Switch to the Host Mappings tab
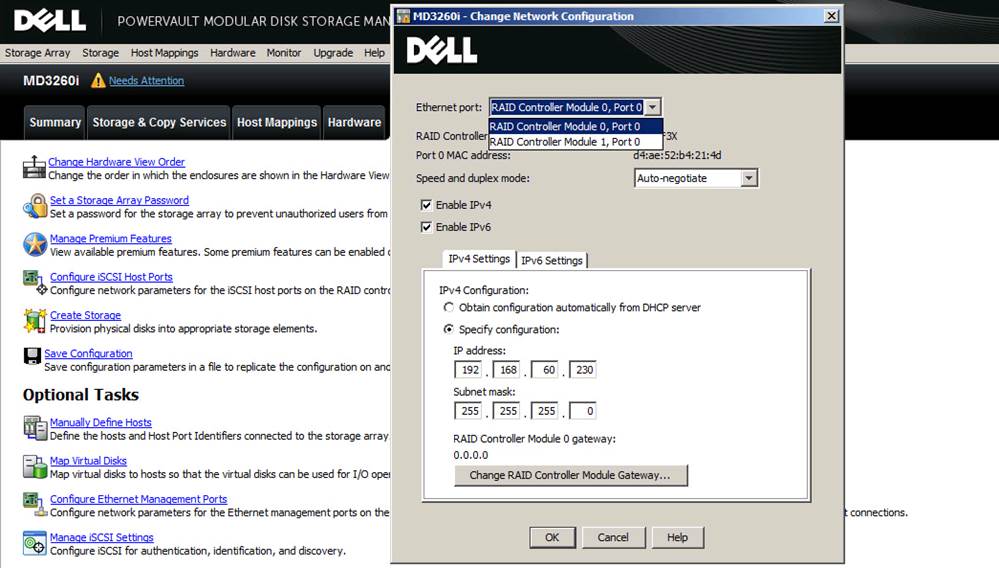 [x=277, y=122]
